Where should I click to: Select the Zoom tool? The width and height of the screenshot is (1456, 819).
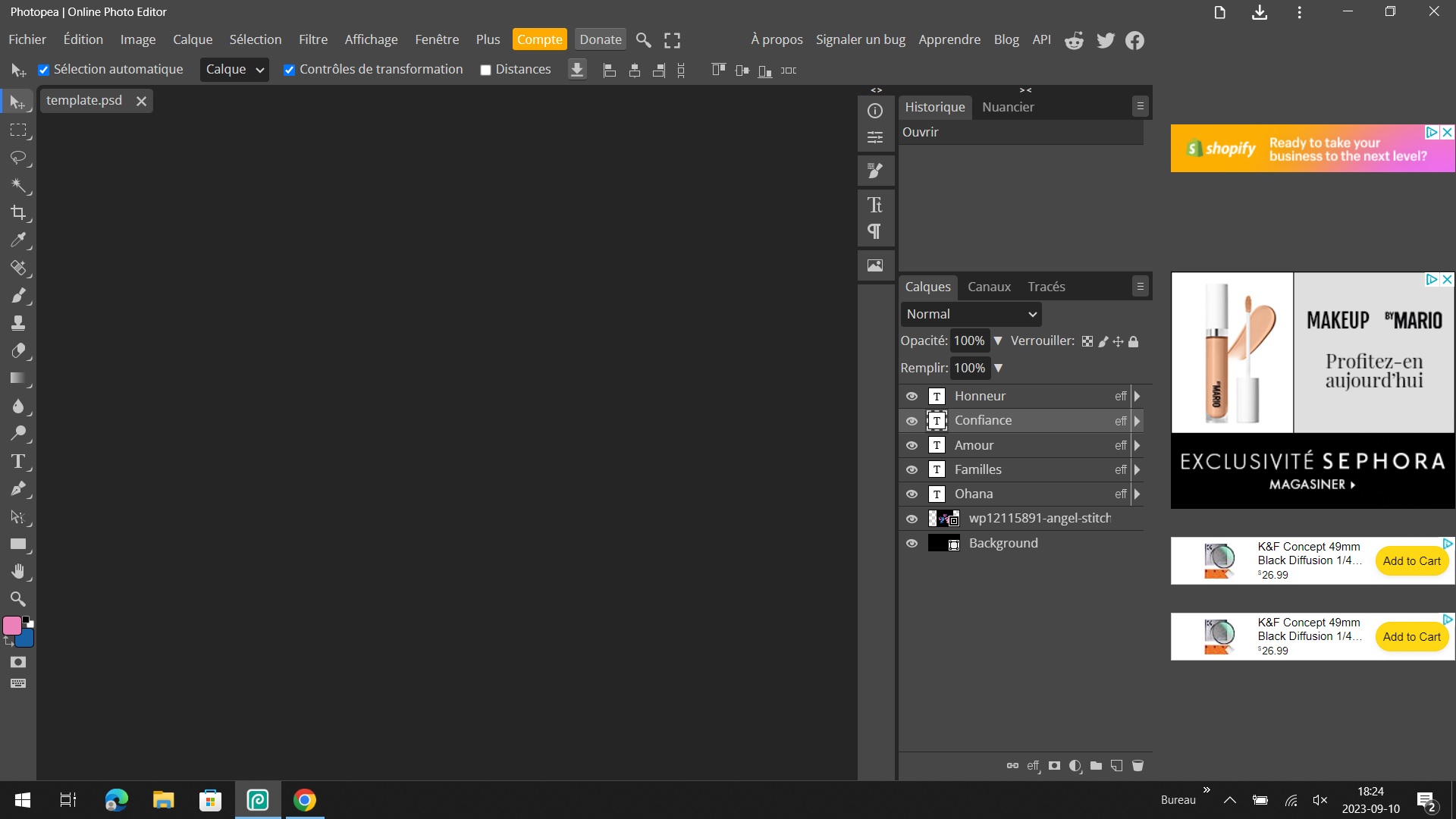[x=19, y=599]
